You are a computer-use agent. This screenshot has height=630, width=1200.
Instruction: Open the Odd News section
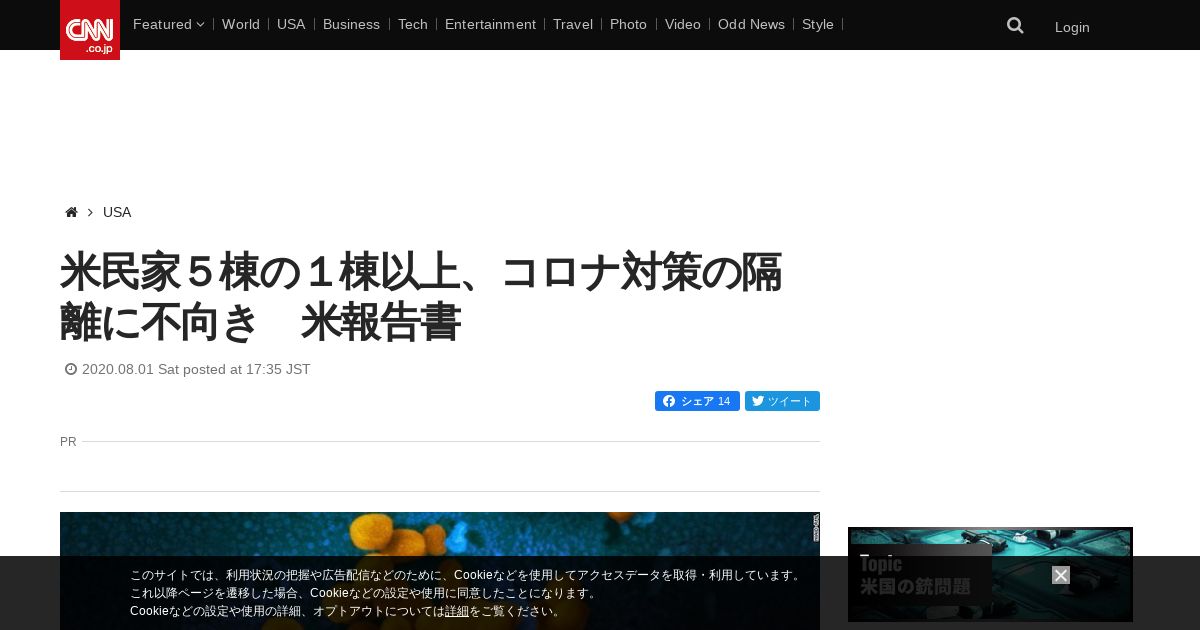click(x=751, y=24)
